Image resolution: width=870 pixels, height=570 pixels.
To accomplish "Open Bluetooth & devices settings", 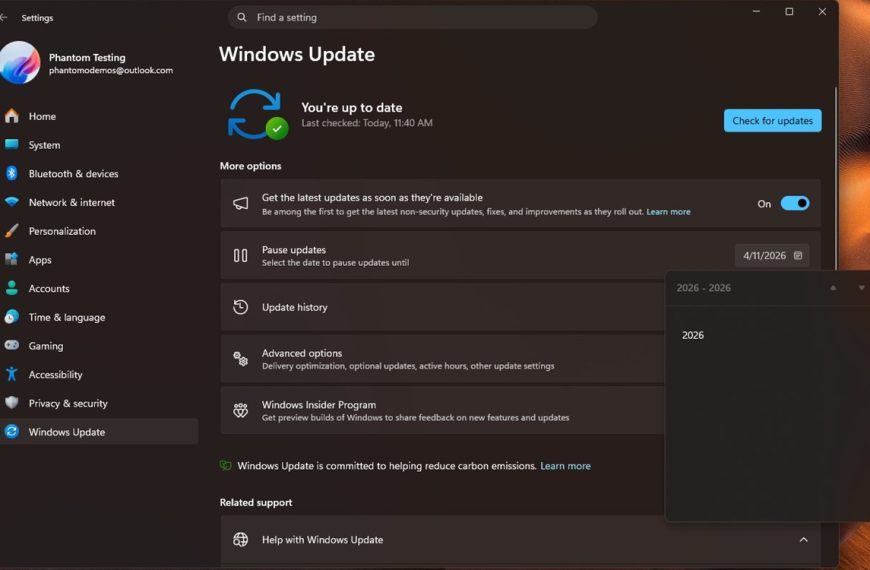I will click(100, 174).
